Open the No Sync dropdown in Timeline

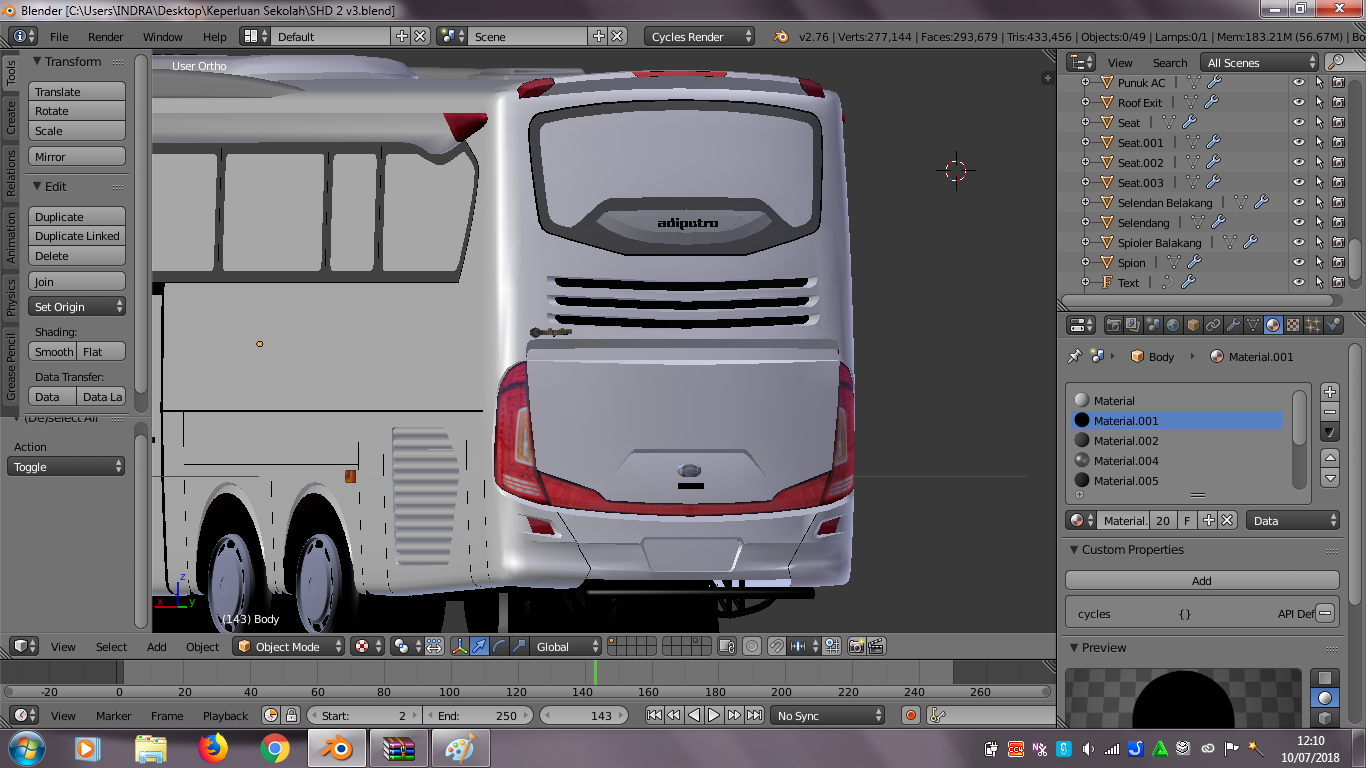827,715
